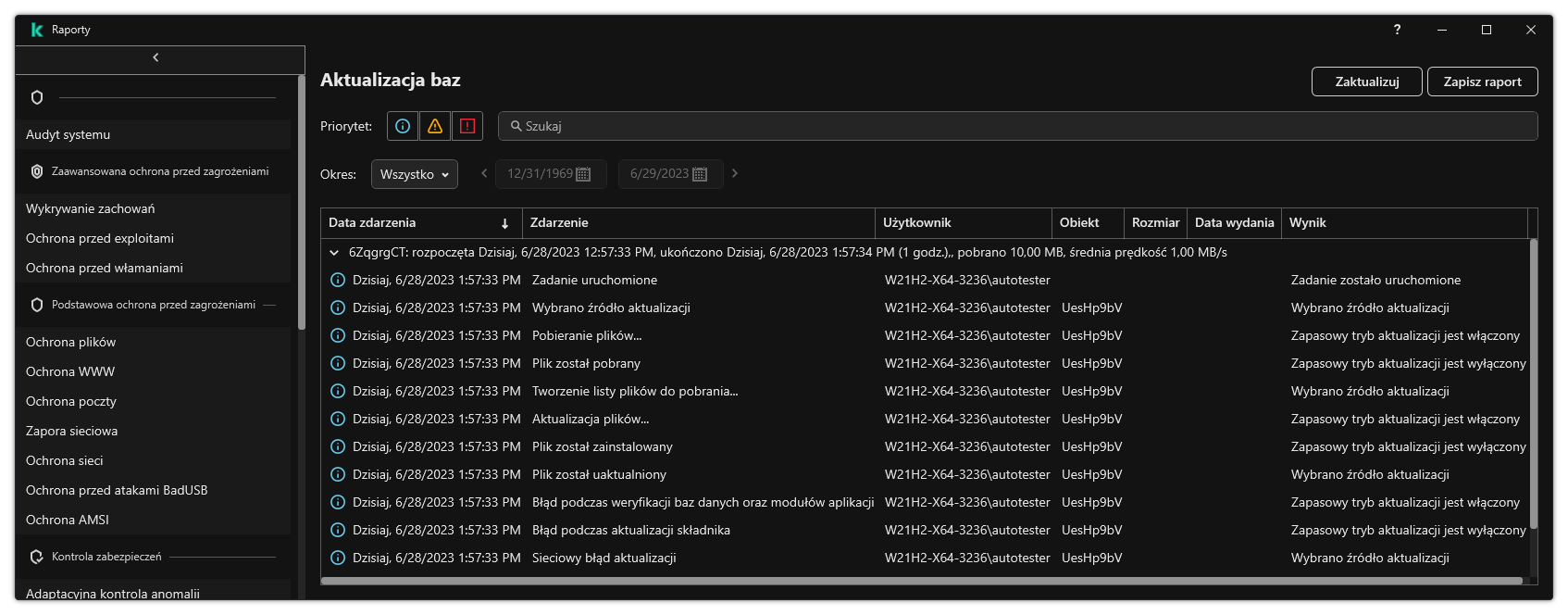The width and height of the screenshot is (1568, 615).
Task: Open the Okres 'Wszystko' dropdown
Action: 414,174
